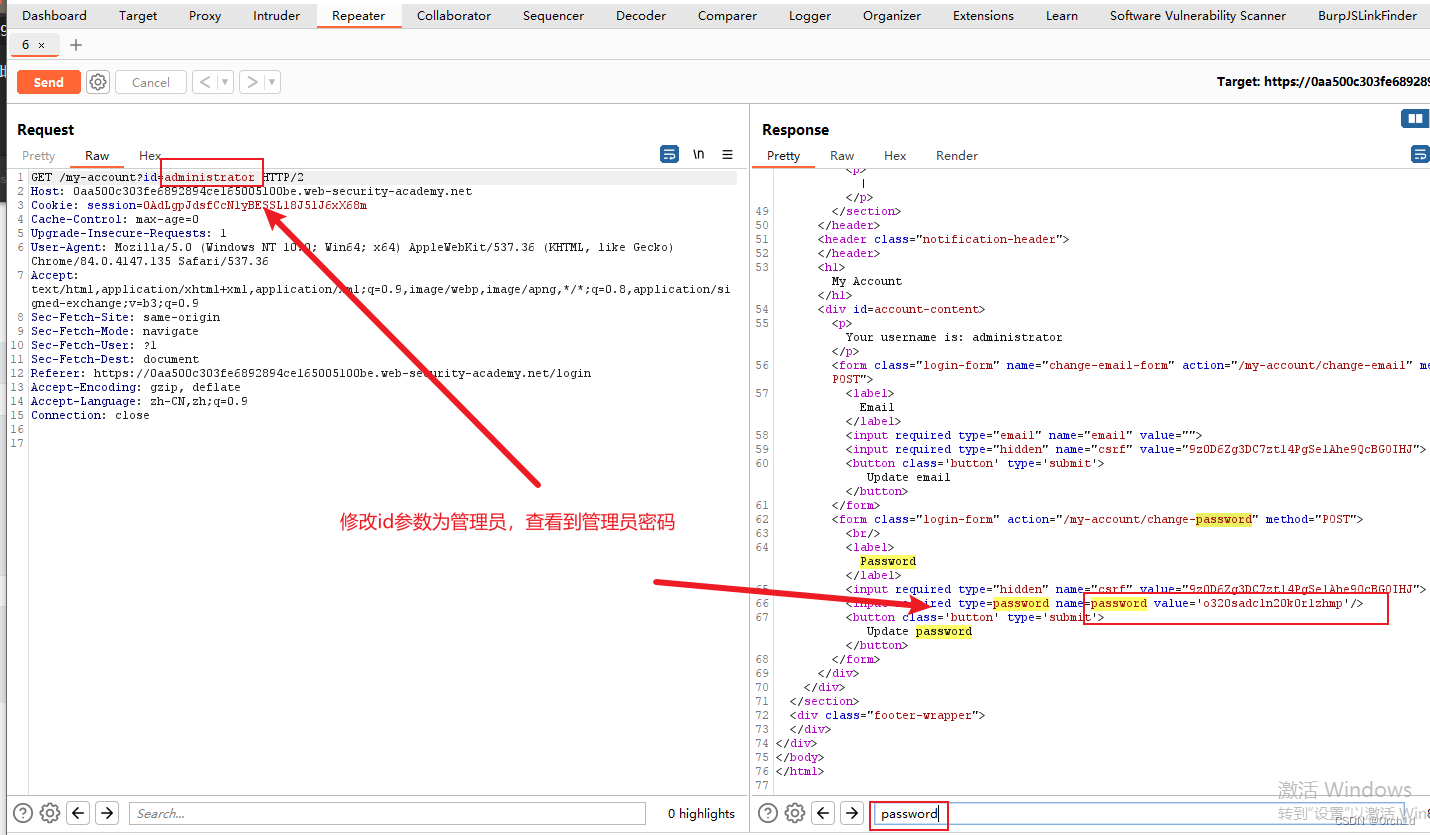The width and height of the screenshot is (1430, 835).
Task: Switch to the Render tab in the Response panel
Action: [956, 155]
